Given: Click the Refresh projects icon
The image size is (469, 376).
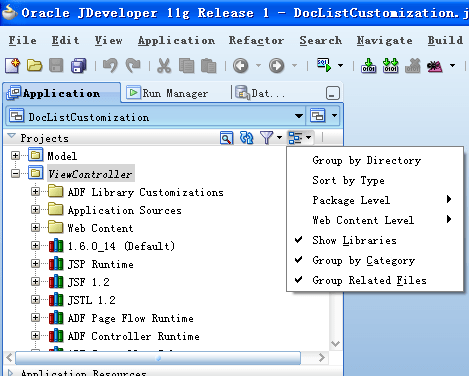Looking at the screenshot, I should click(247, 138).
